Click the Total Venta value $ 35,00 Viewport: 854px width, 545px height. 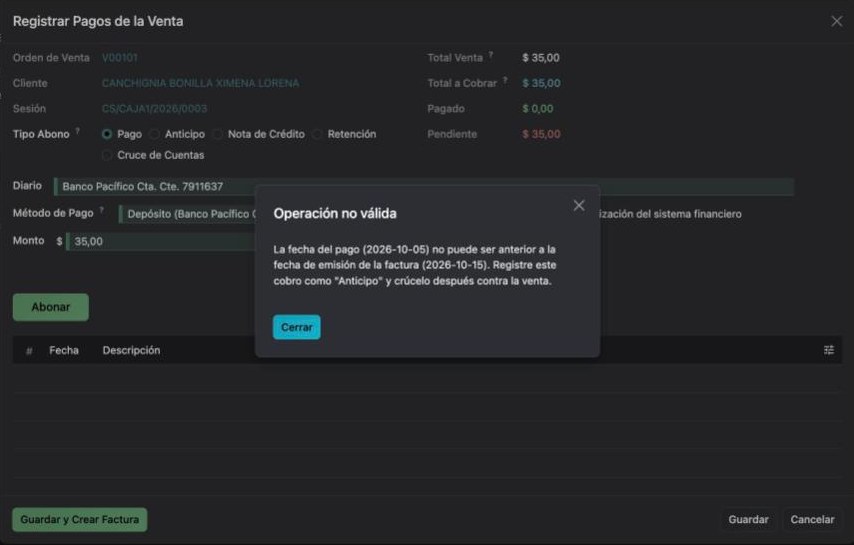541,58
